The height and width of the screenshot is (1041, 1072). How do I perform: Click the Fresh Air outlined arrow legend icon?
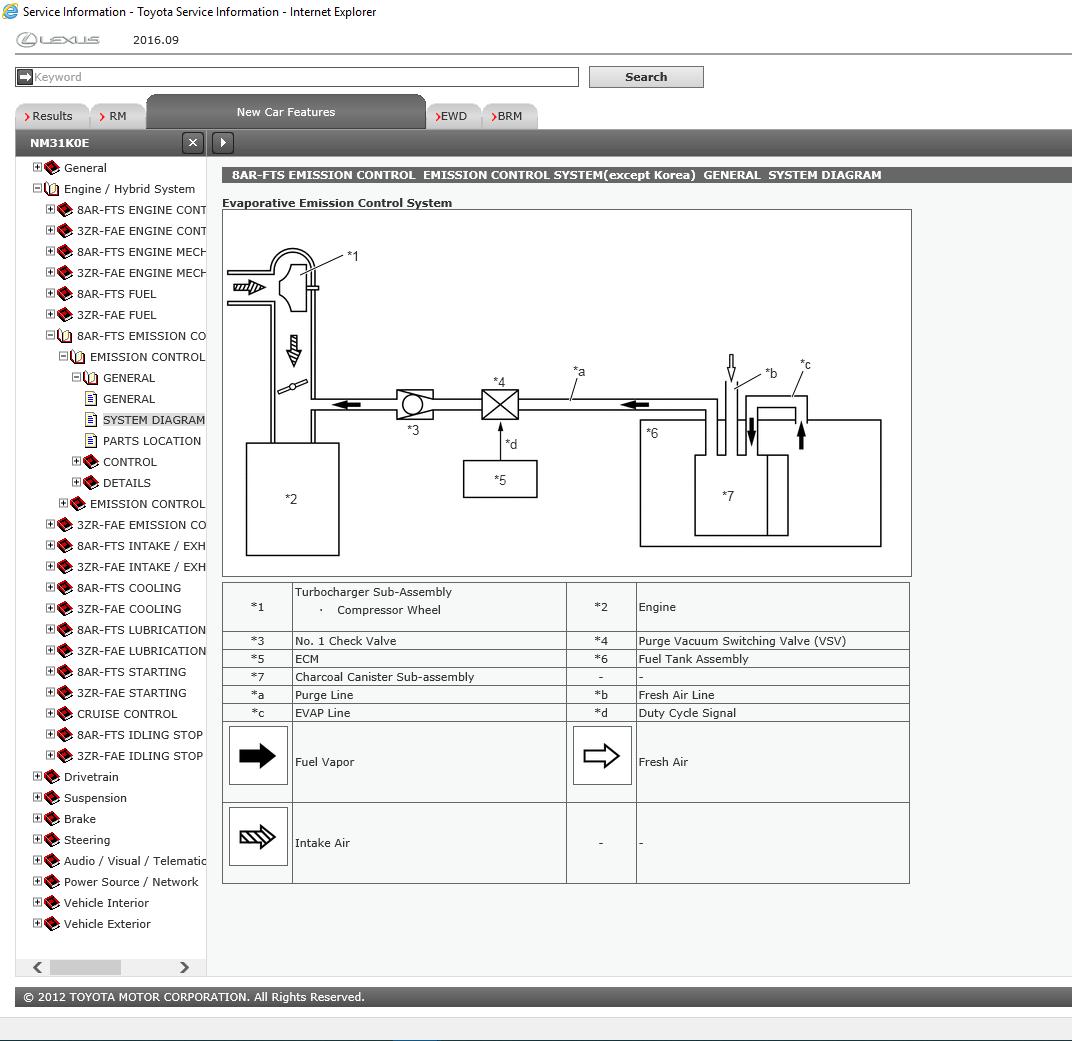[602, 755]
